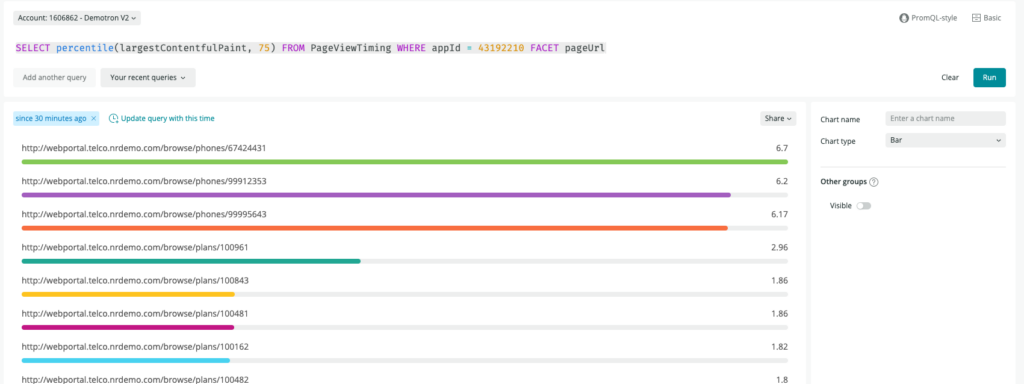1024x384 pixels.
Task: Click the light blue bar for plans/100162
Action: (125, 360)
